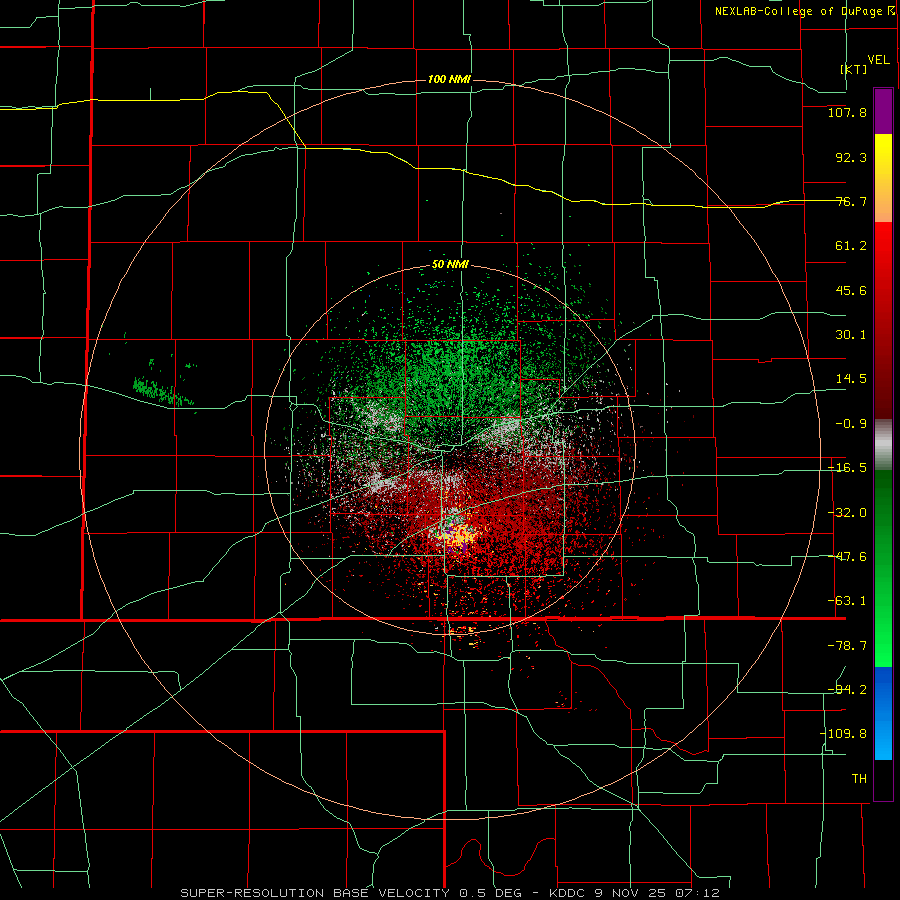Click the 50 NMI range ring label
Viewport: 900px width, 900px height.
click(450, 265)
